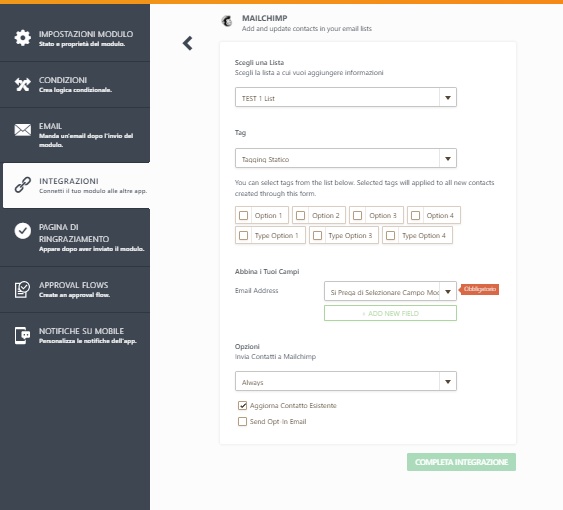Screen dimensions: 563x510
Task: Click Completa Integrazione button
Action: pos(461,462)
